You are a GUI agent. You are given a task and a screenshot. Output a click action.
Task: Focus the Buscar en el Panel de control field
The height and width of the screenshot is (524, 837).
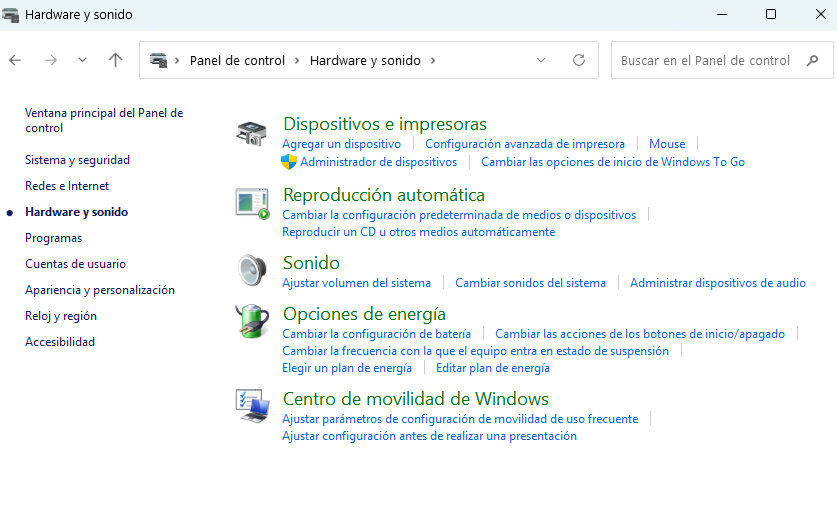(x=722, y=60)
